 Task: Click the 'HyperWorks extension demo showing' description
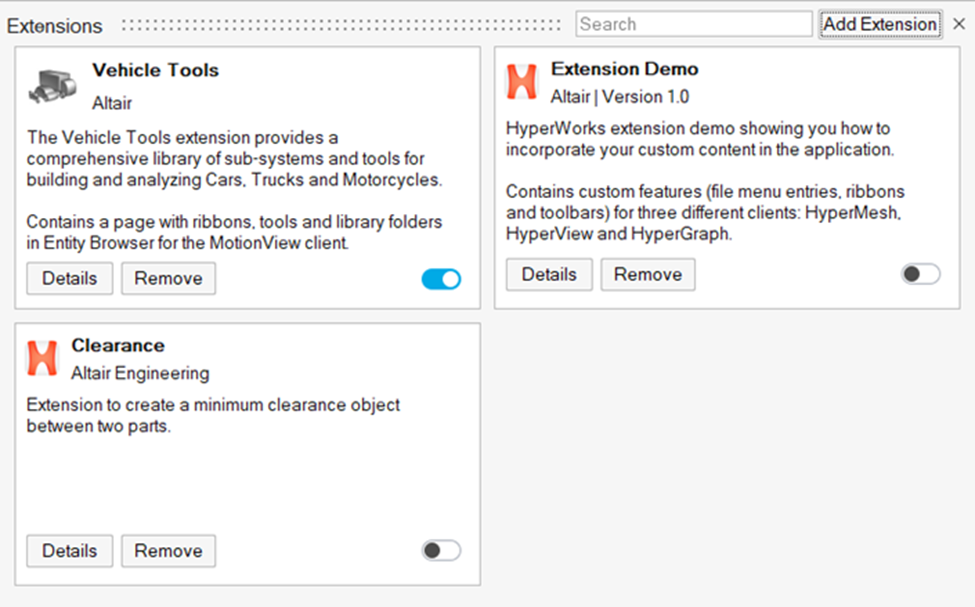[x=700, y=139]
